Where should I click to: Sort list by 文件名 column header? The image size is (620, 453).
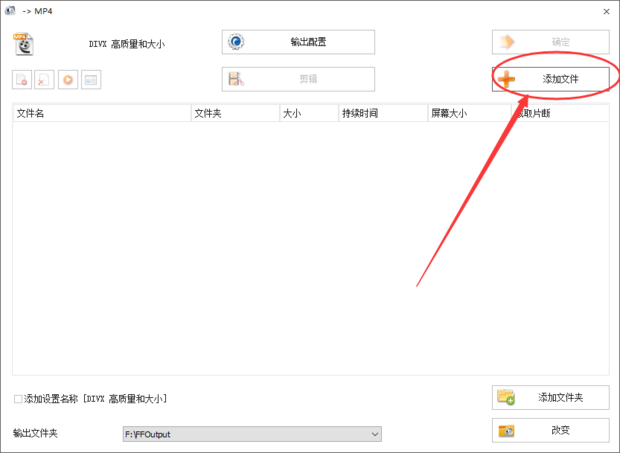tap(100, 113)
